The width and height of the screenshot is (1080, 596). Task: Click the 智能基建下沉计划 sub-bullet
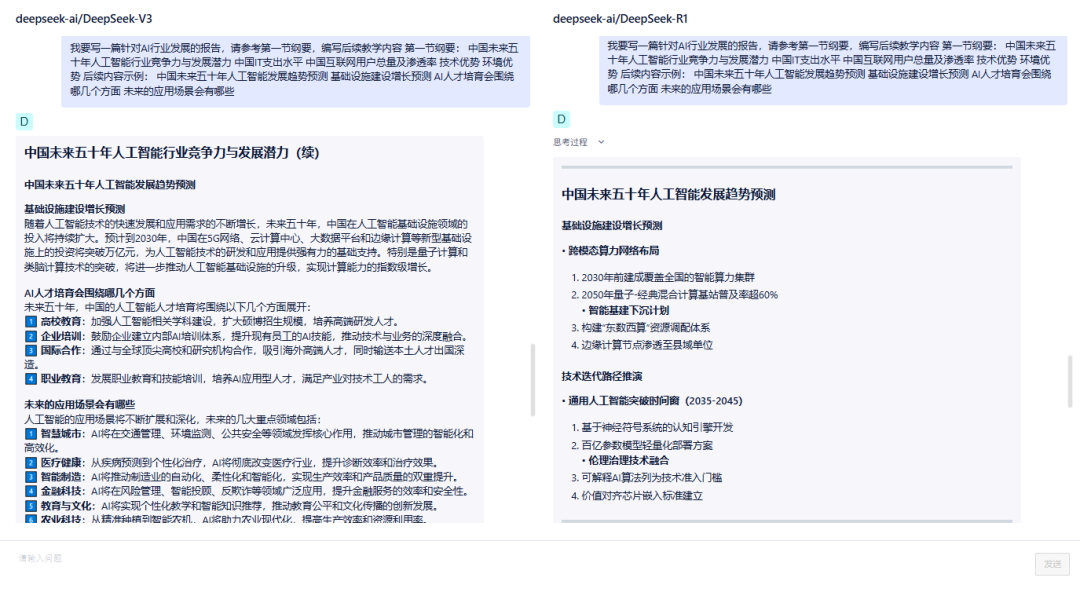625,311
